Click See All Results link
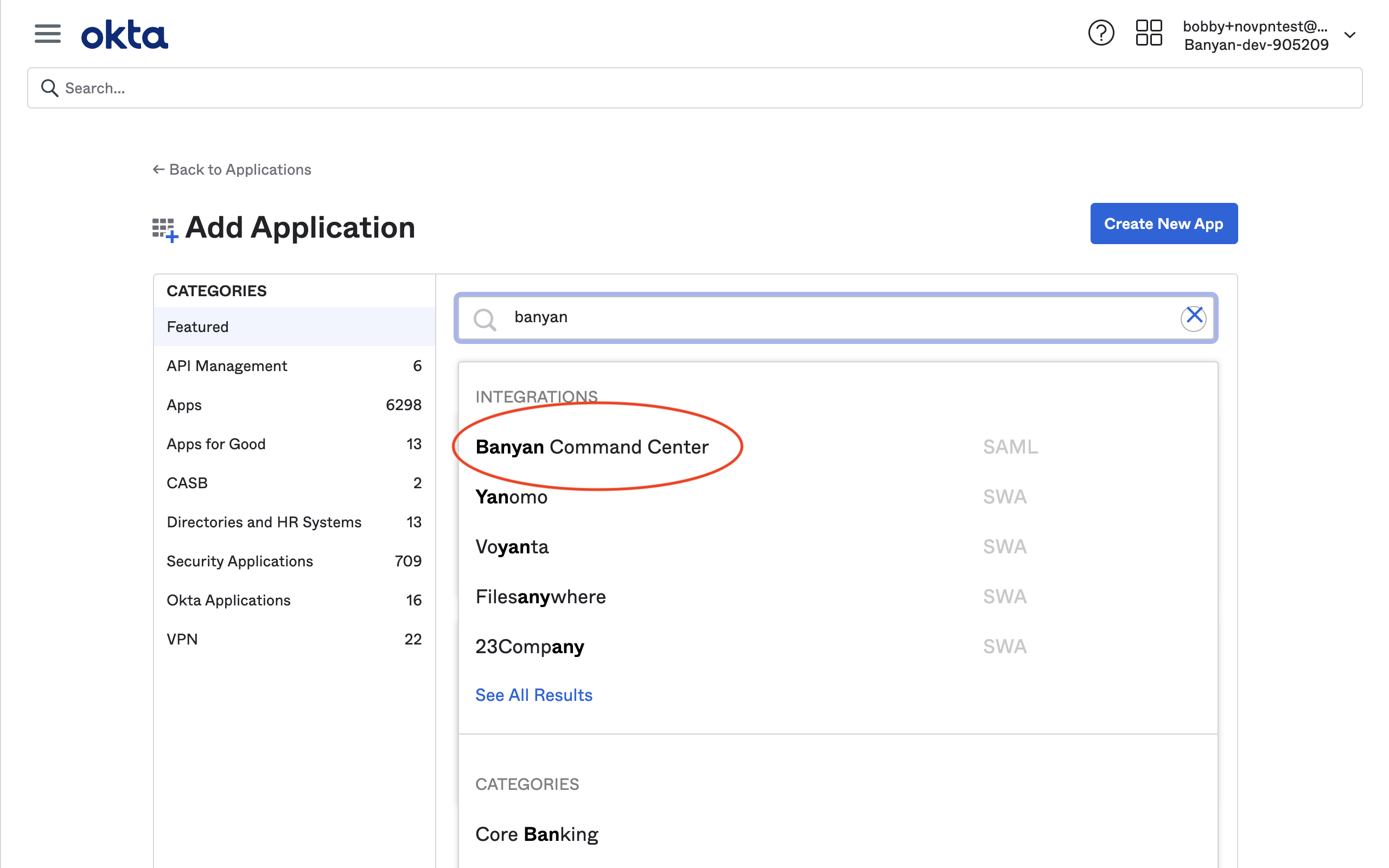This screenshot has height=868, width=1389. 533,694
